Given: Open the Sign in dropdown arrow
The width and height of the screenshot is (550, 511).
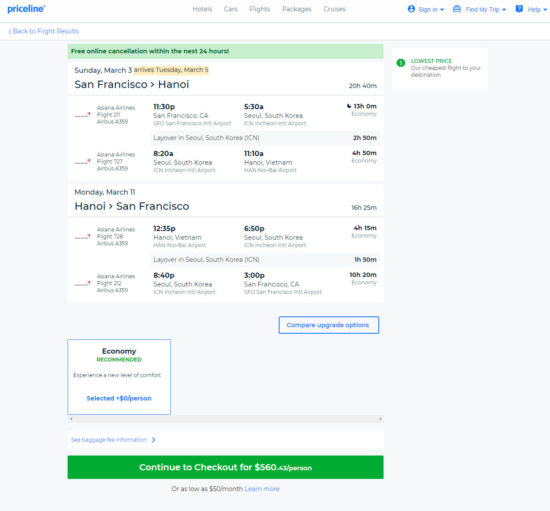Looking at the screenshot, I should click(x=442, y=9).
